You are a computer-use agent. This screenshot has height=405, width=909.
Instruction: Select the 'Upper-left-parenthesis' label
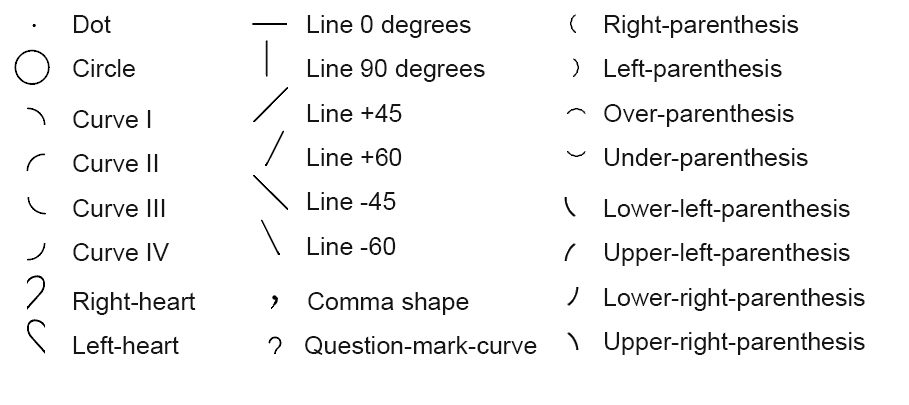pyautogui.click(x=726, y=253)
